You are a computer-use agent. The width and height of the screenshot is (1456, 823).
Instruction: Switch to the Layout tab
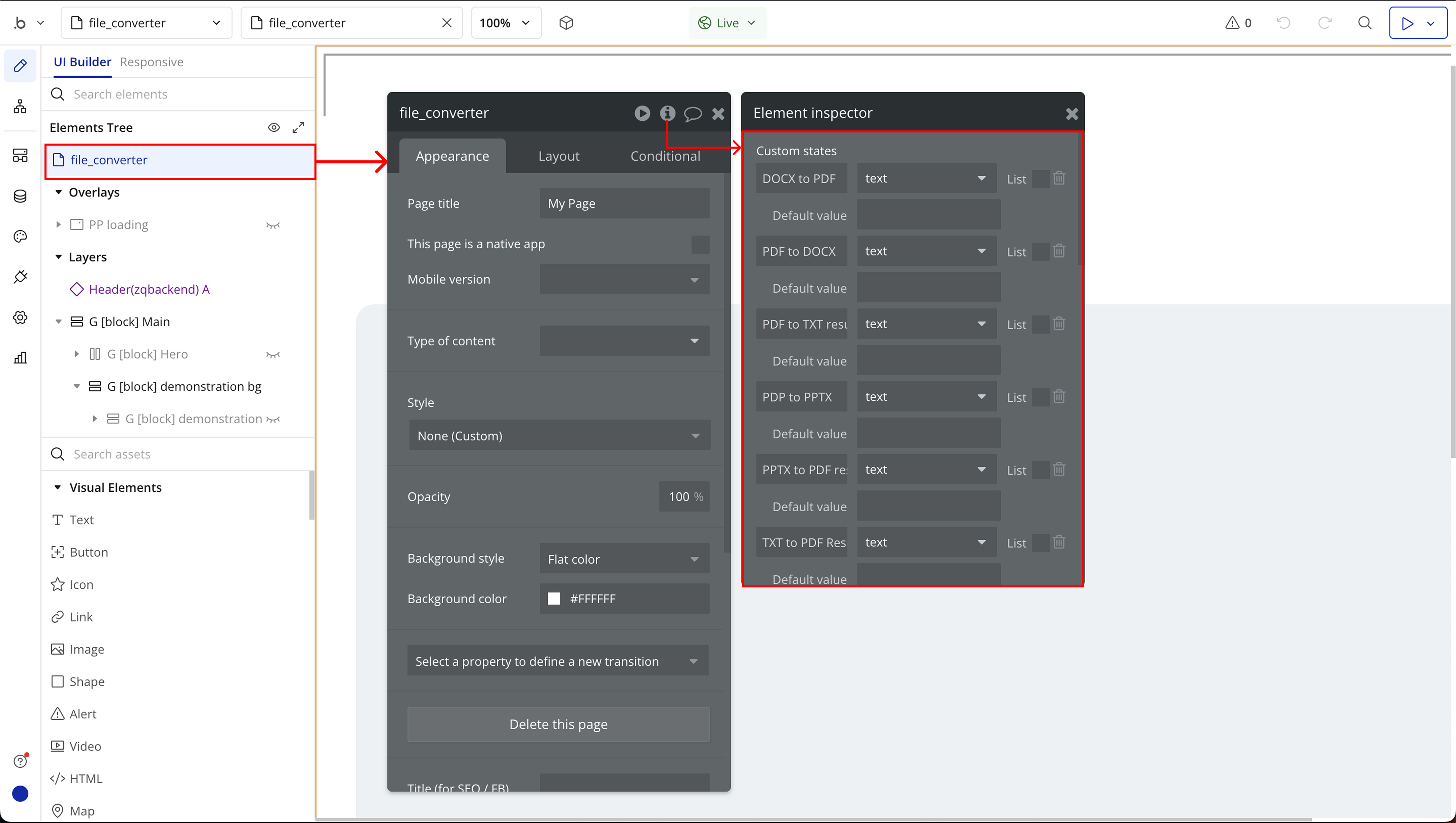pyautogui.click(x=558, y=156)
